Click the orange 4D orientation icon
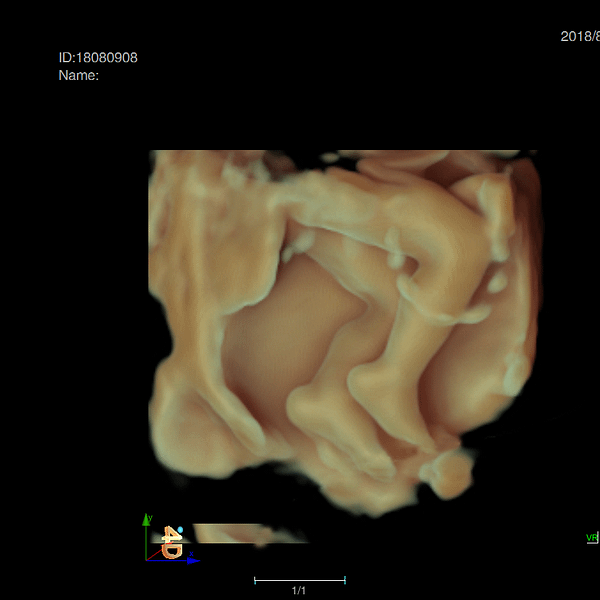 pyautogui.click(x=172, y=544)
